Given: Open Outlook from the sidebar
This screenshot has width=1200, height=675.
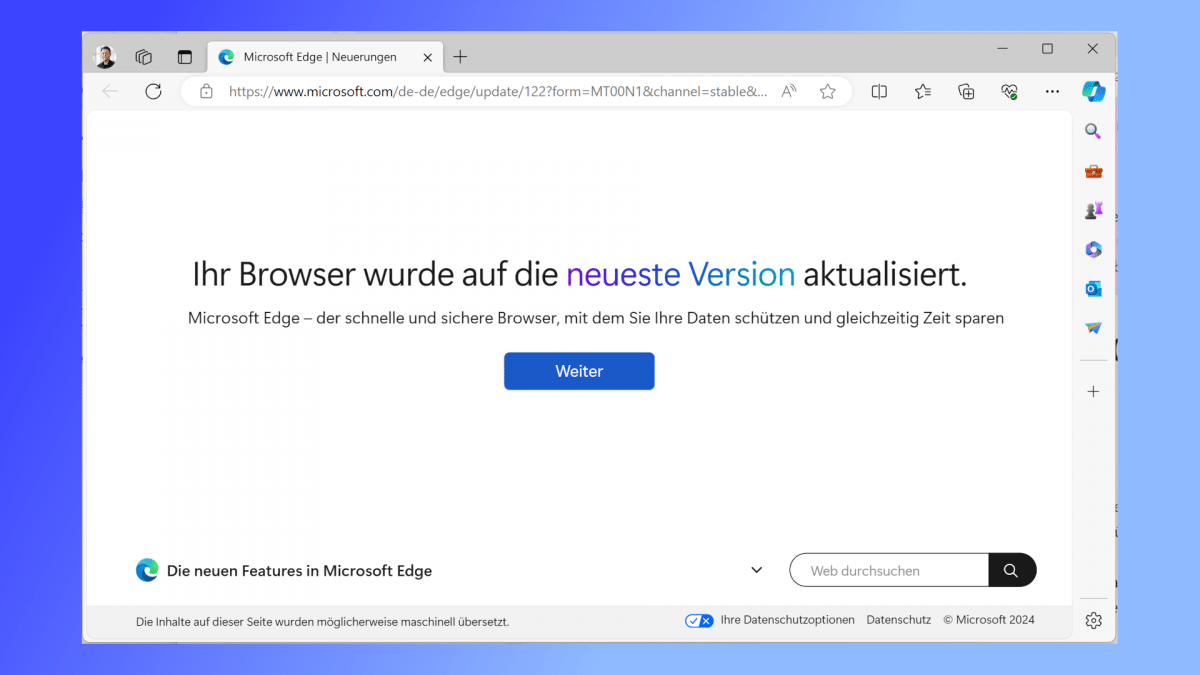Looking at the screenshot, I should click(1093, 288).
